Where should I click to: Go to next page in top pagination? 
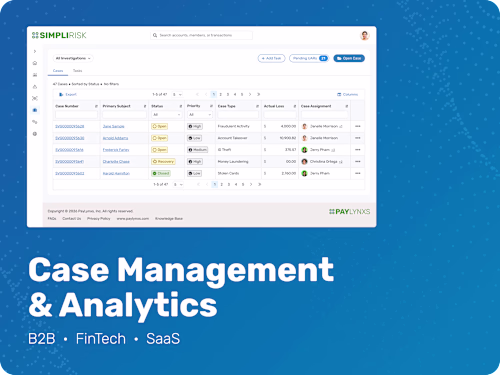pos(250,94)
